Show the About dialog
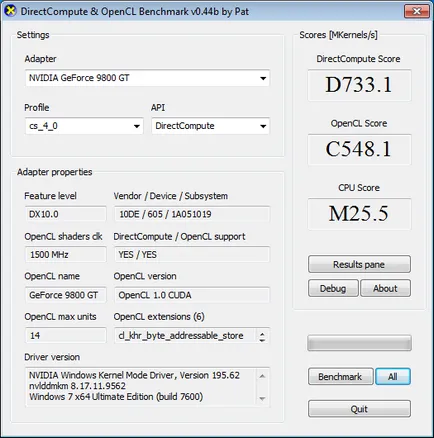Screen dimensions: 434x438 385,288
